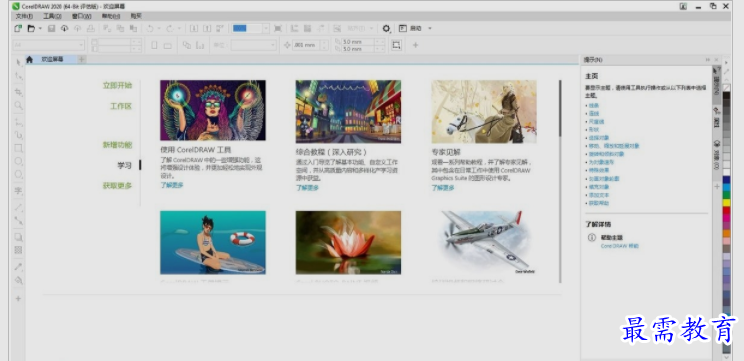744x361 pixels.
Task: Open the surfer illustration thumbnail
Action: (213, 242)
